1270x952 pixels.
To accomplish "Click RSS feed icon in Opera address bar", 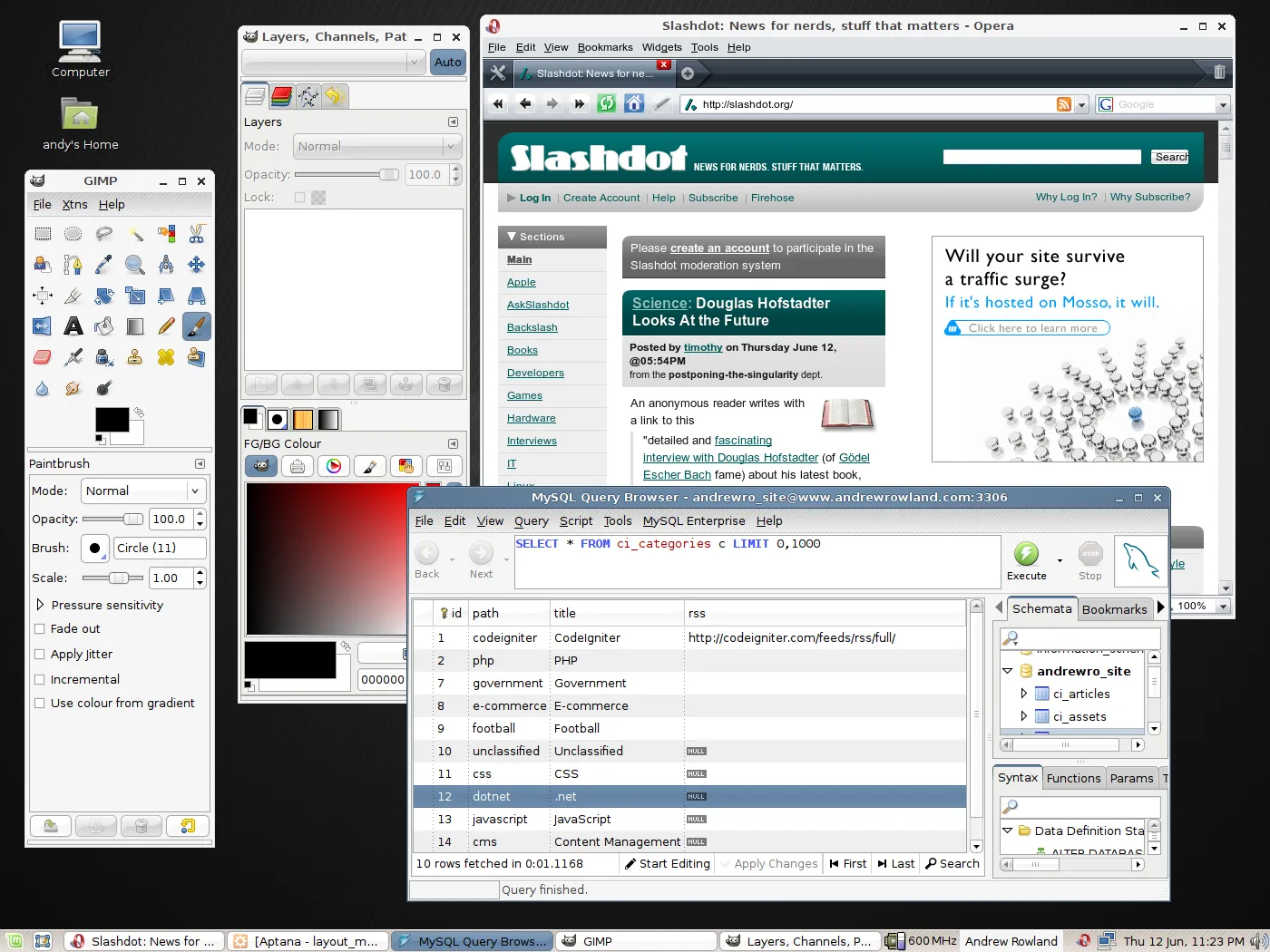I will 1064,104.
